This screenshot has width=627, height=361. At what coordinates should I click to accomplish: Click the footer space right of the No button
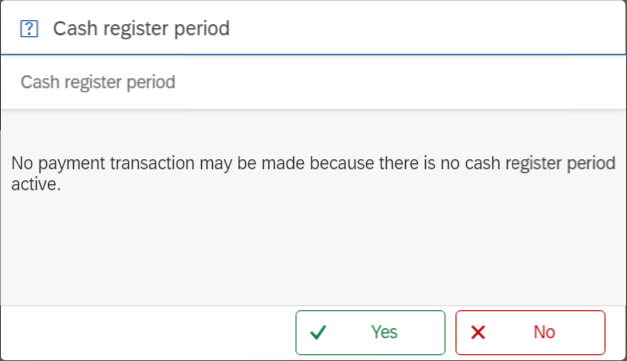[x=615, y=332]
